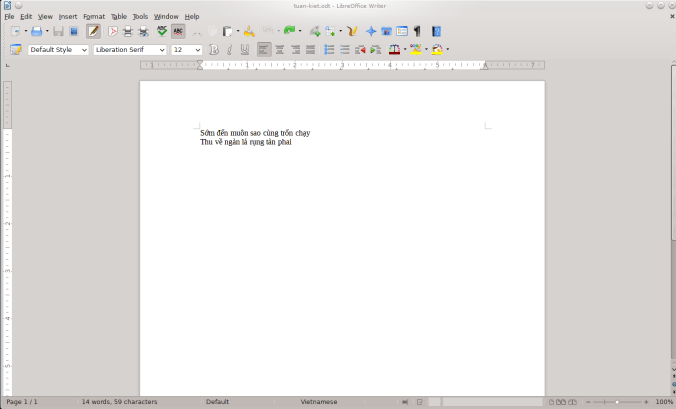Open the Table menu
The width and height of the screenshot is (676, 409).
coord(119,17)
